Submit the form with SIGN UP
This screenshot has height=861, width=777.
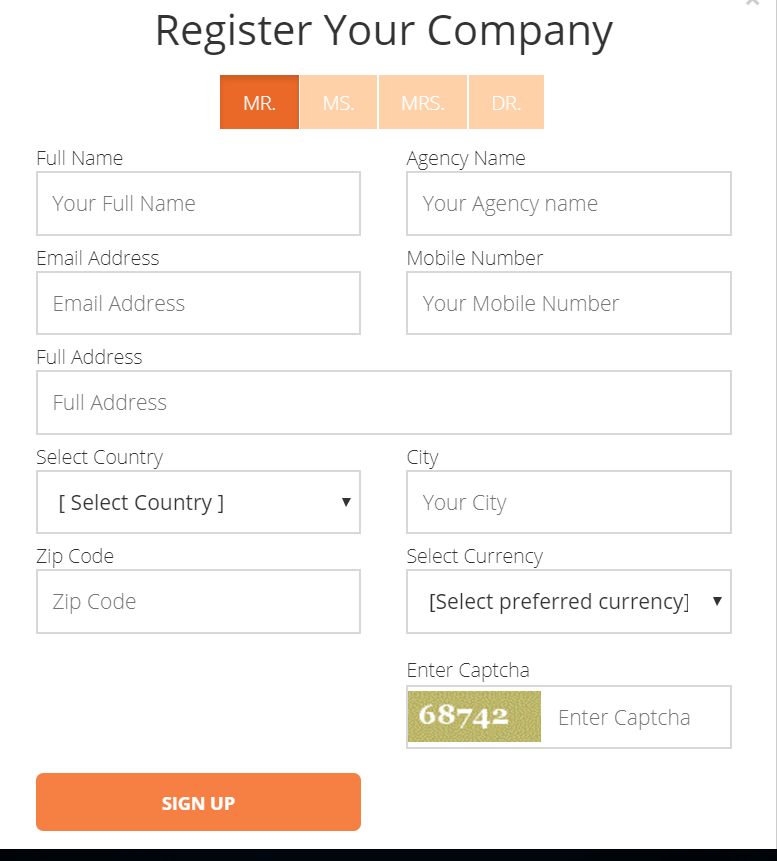point(198,802)
